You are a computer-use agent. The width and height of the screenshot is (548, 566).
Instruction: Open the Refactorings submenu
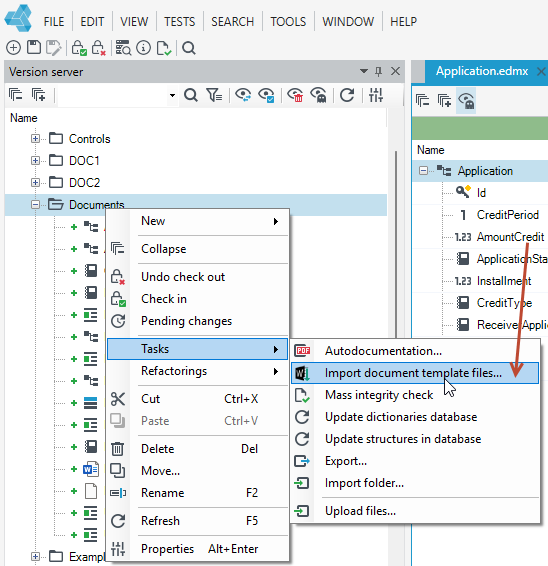(197, 371)
